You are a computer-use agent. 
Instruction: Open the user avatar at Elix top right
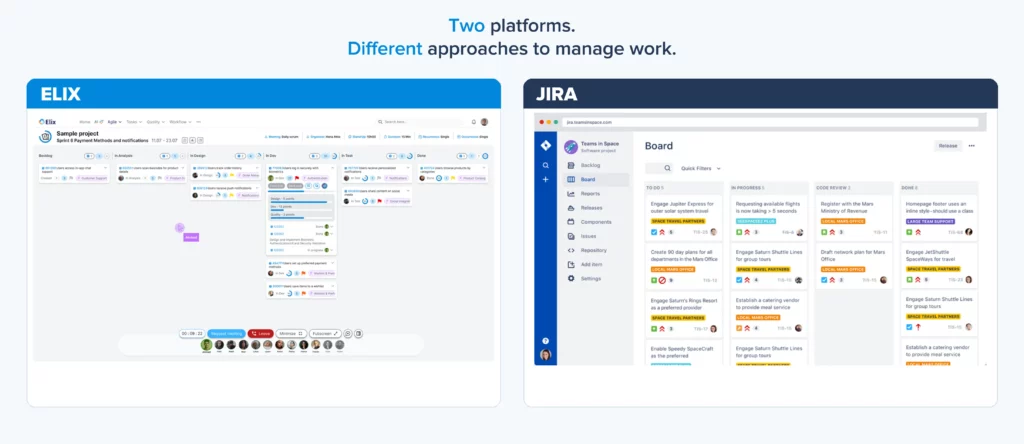(485, 121)
